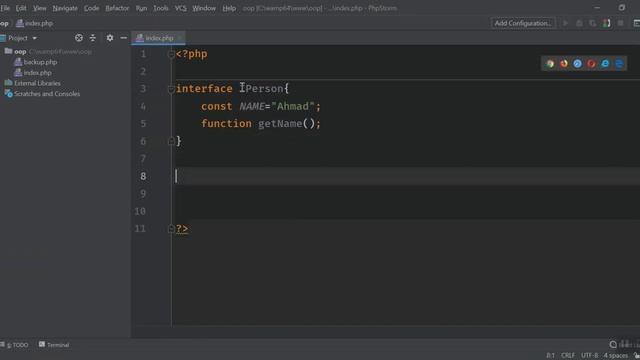Click the closing ?> tag on line 11
The width and height of the screenshot is (640, 360).
pyautogui.click(x=182, y=229)
